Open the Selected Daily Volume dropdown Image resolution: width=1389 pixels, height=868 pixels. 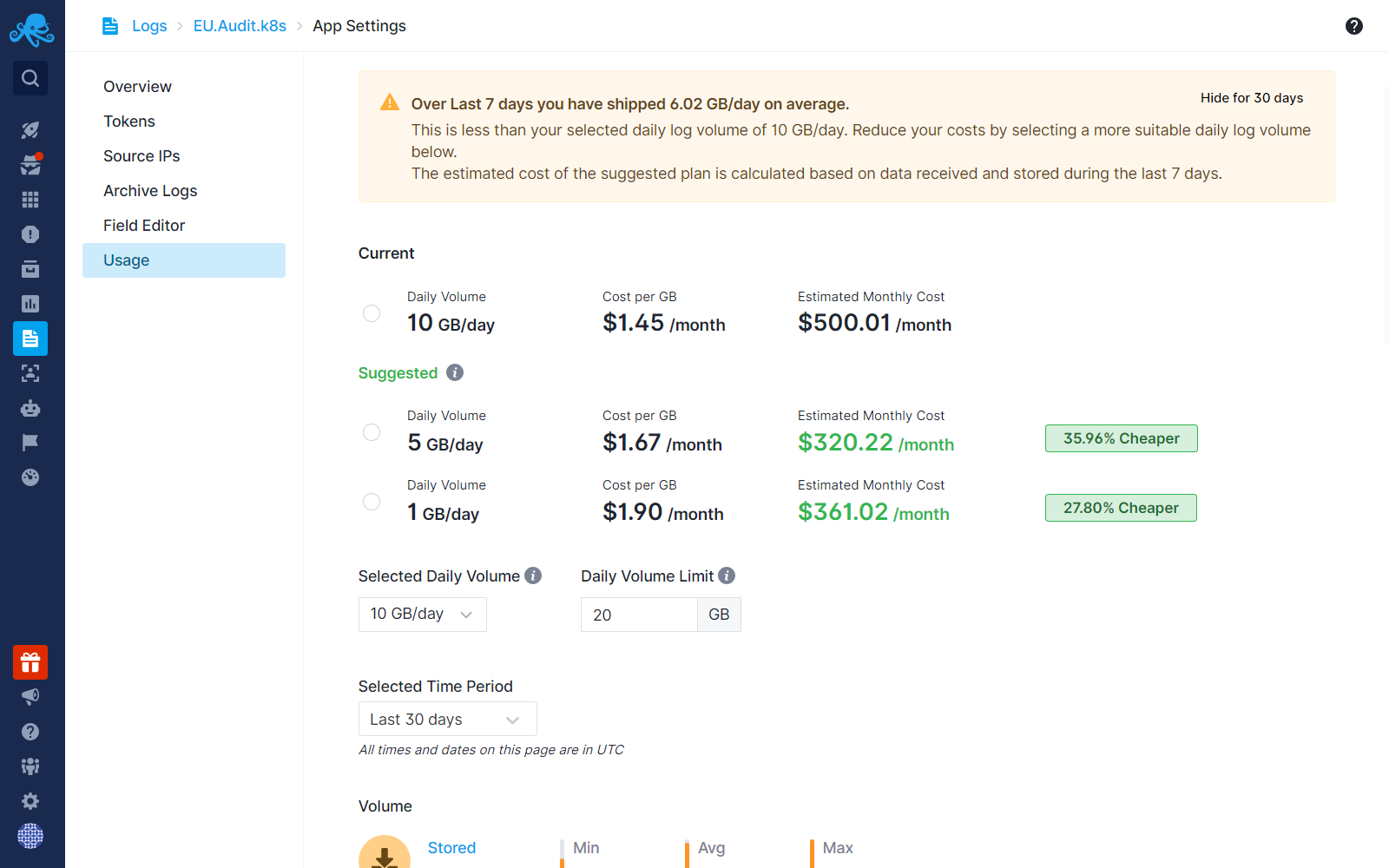click(423, 615)
